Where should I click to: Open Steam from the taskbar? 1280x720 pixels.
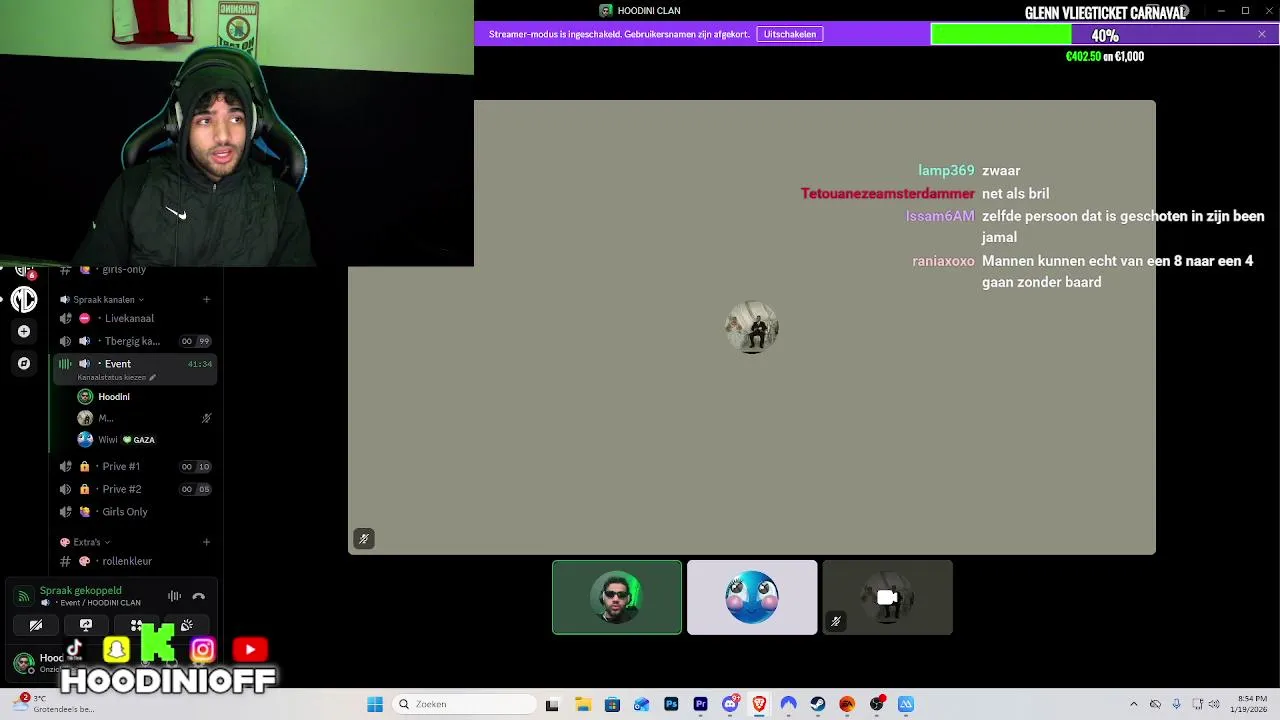coord(818,704)
